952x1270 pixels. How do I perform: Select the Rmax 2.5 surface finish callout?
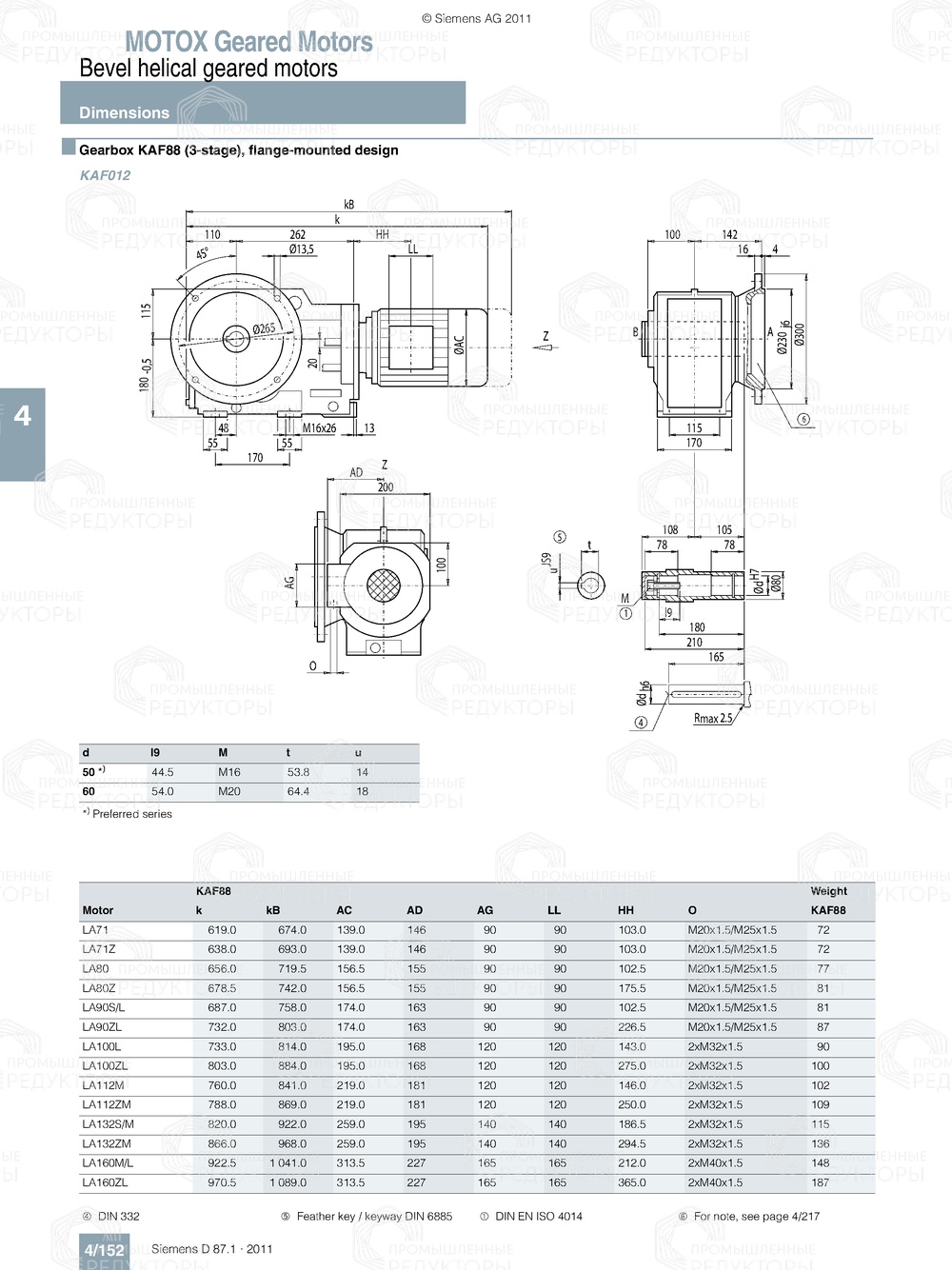click(711, 720)
